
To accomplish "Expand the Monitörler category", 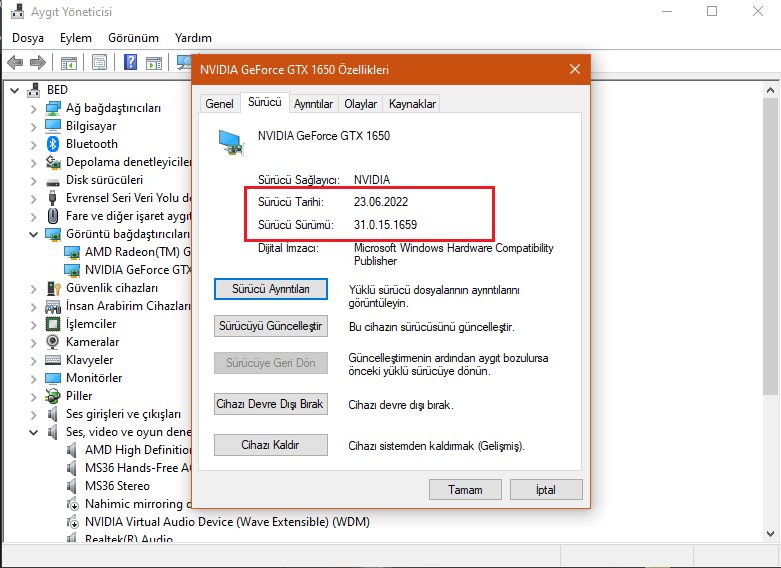I will pyautogui.click(x=33, y=379).
